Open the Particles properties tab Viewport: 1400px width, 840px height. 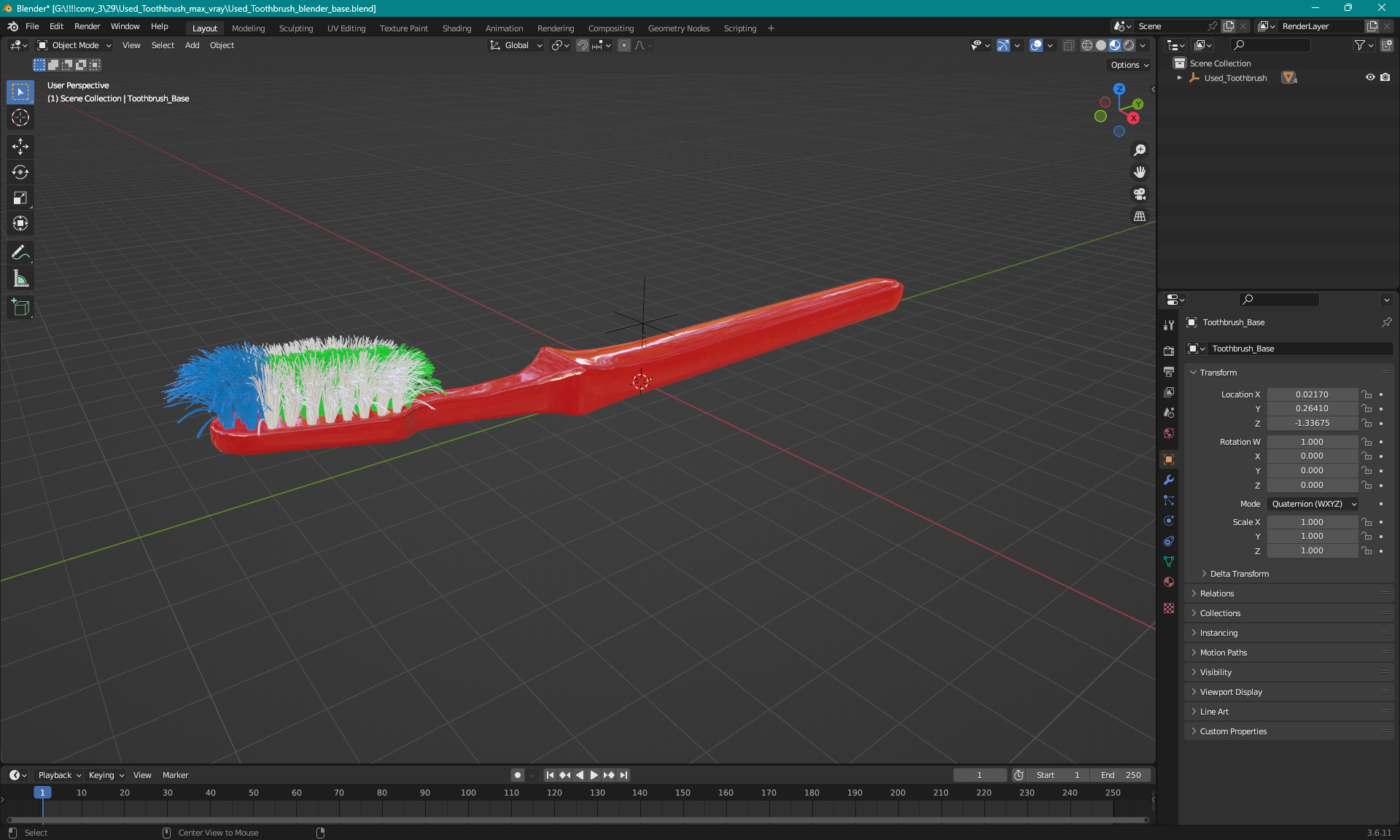click(x=1169, y=500)
